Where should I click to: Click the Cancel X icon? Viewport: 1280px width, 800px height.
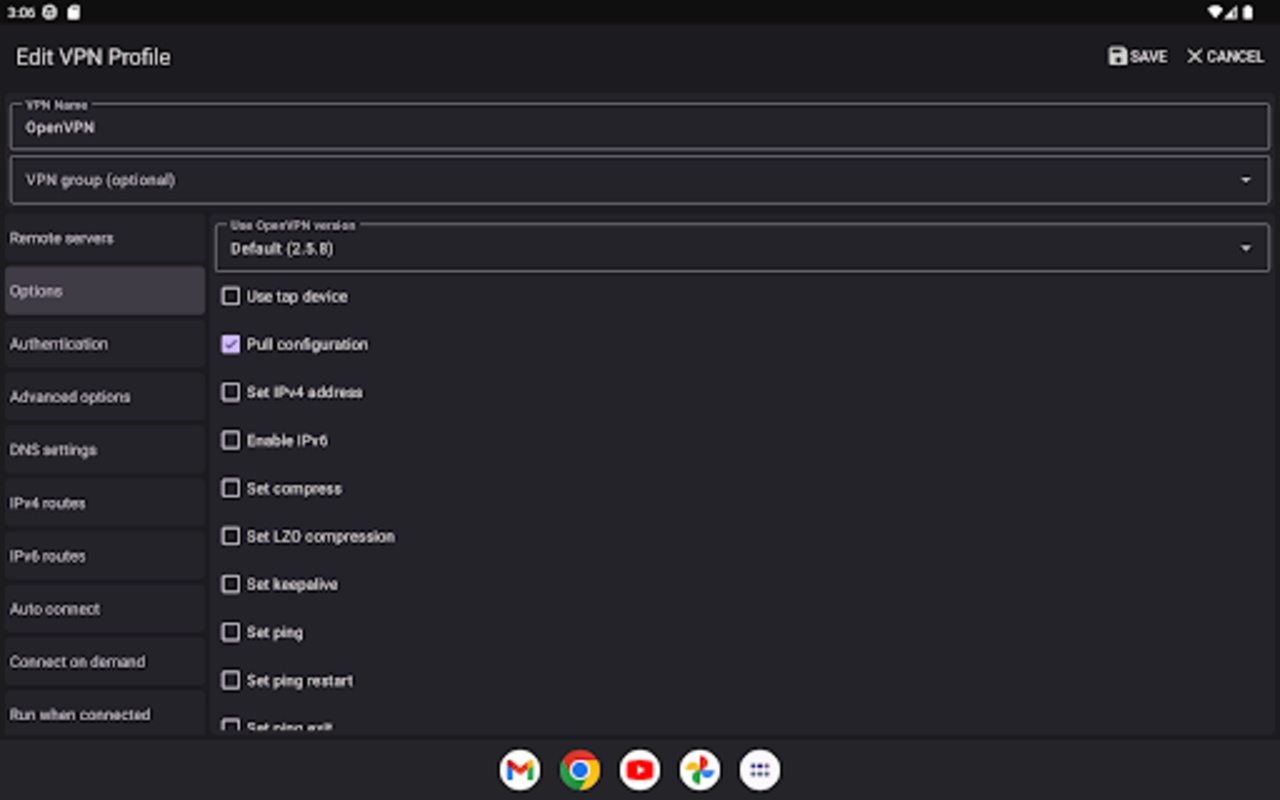1194,56
